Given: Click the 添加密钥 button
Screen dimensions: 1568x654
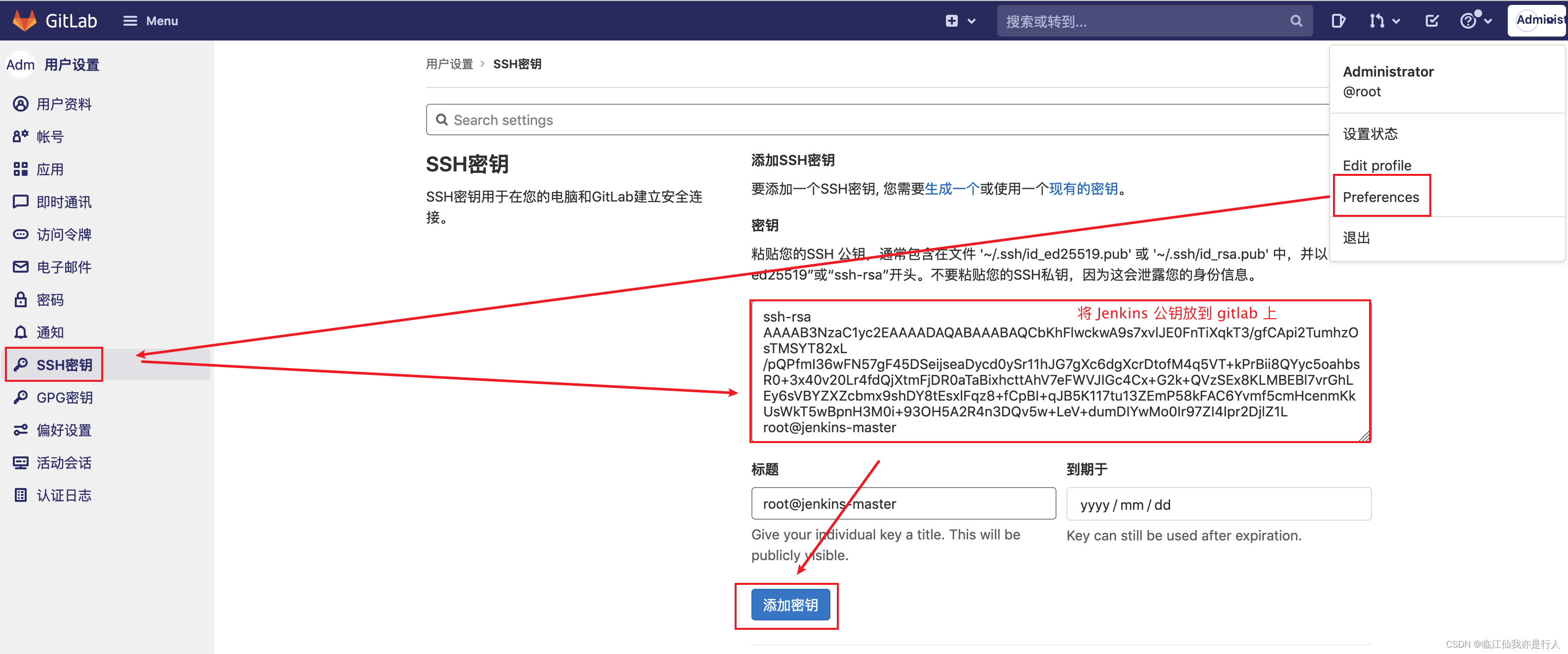Looking at the screenshot, I should 790,605.
